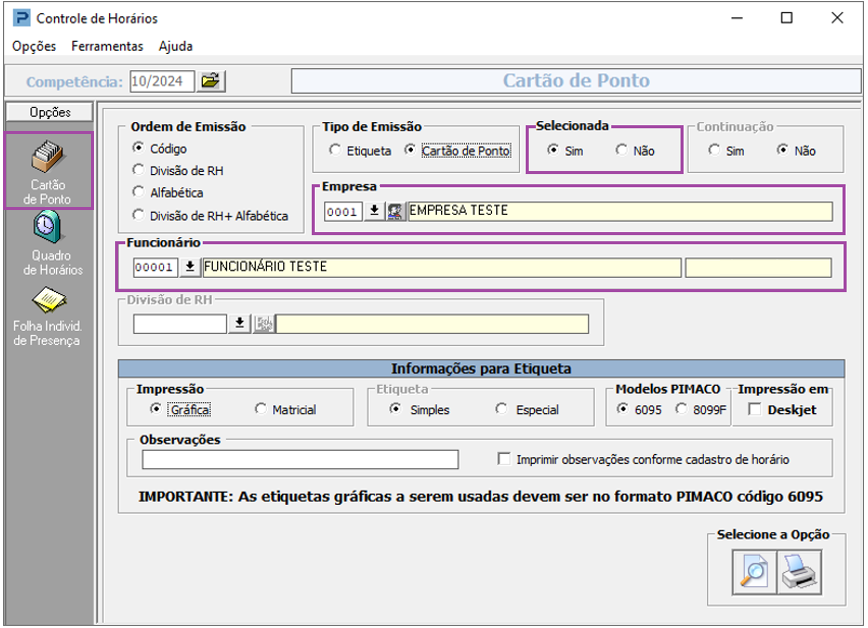Expand the Empresa code dropdown arrow

click(374, 211)
